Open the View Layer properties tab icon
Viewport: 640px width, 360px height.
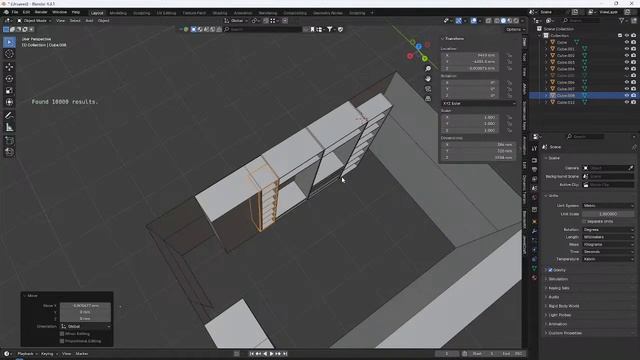pyautogui.click(x=534, y=179)
